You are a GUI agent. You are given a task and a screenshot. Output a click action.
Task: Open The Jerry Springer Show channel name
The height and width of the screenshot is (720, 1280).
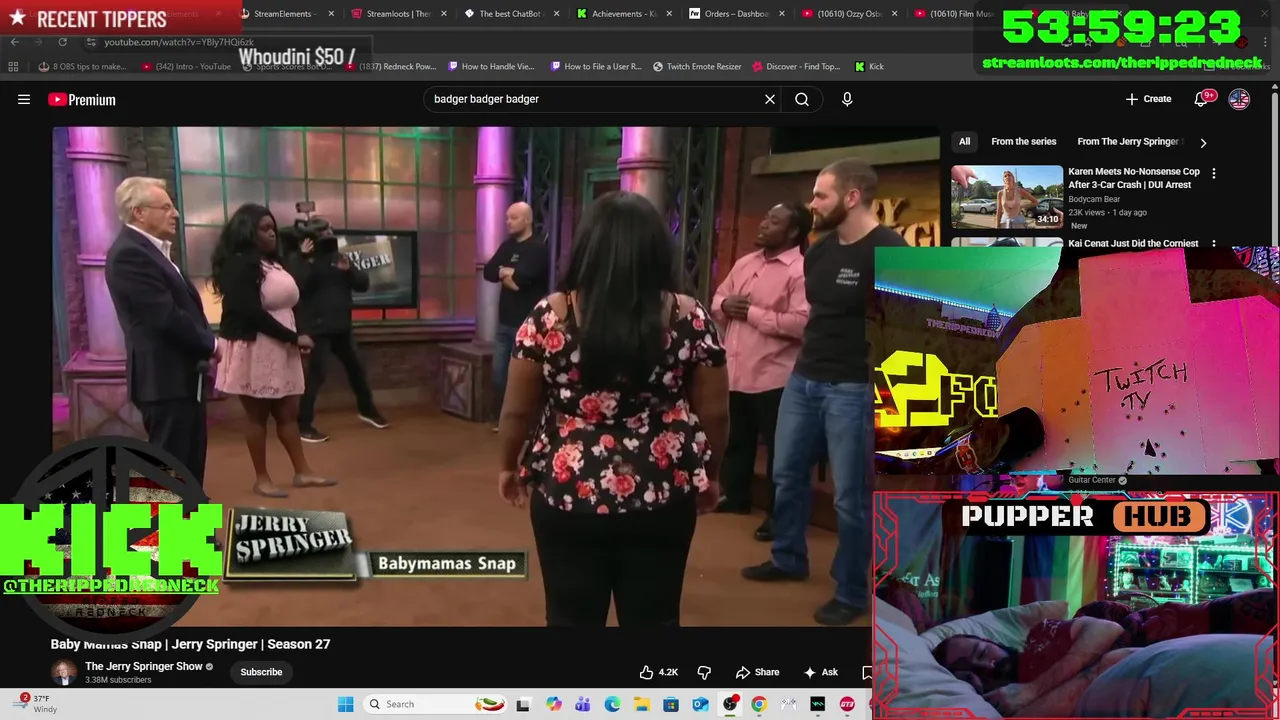144,666
